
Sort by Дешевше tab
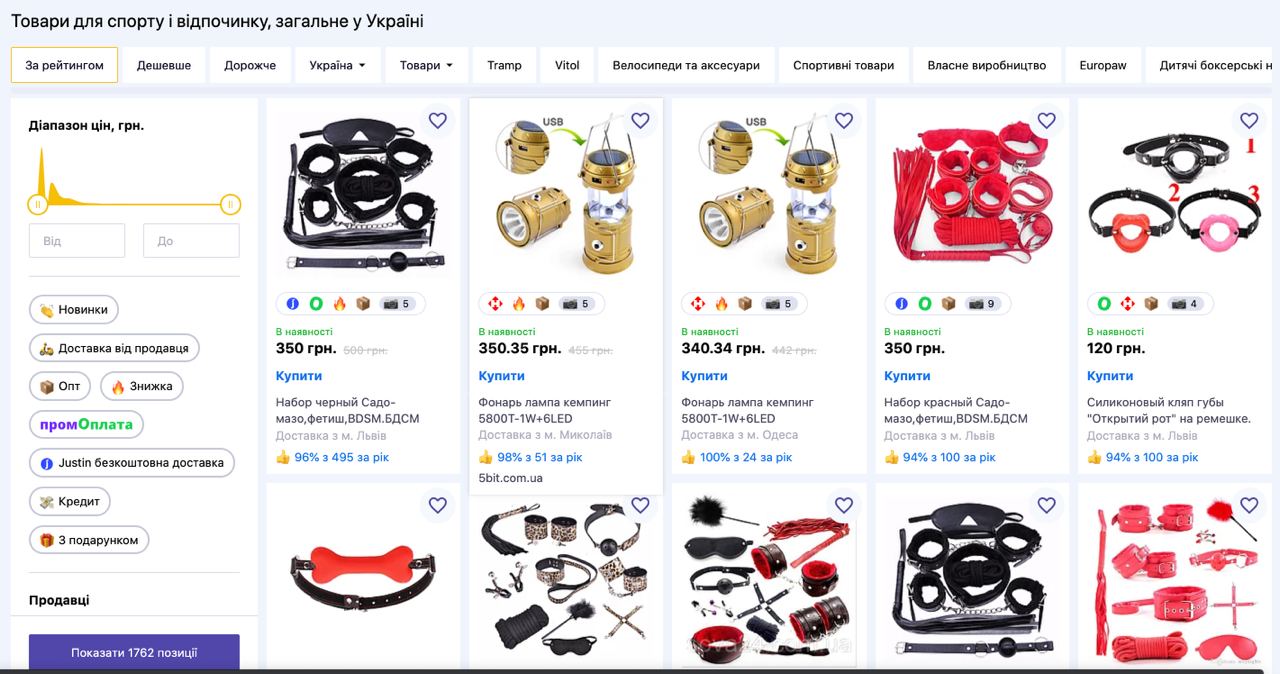(164, 65)
